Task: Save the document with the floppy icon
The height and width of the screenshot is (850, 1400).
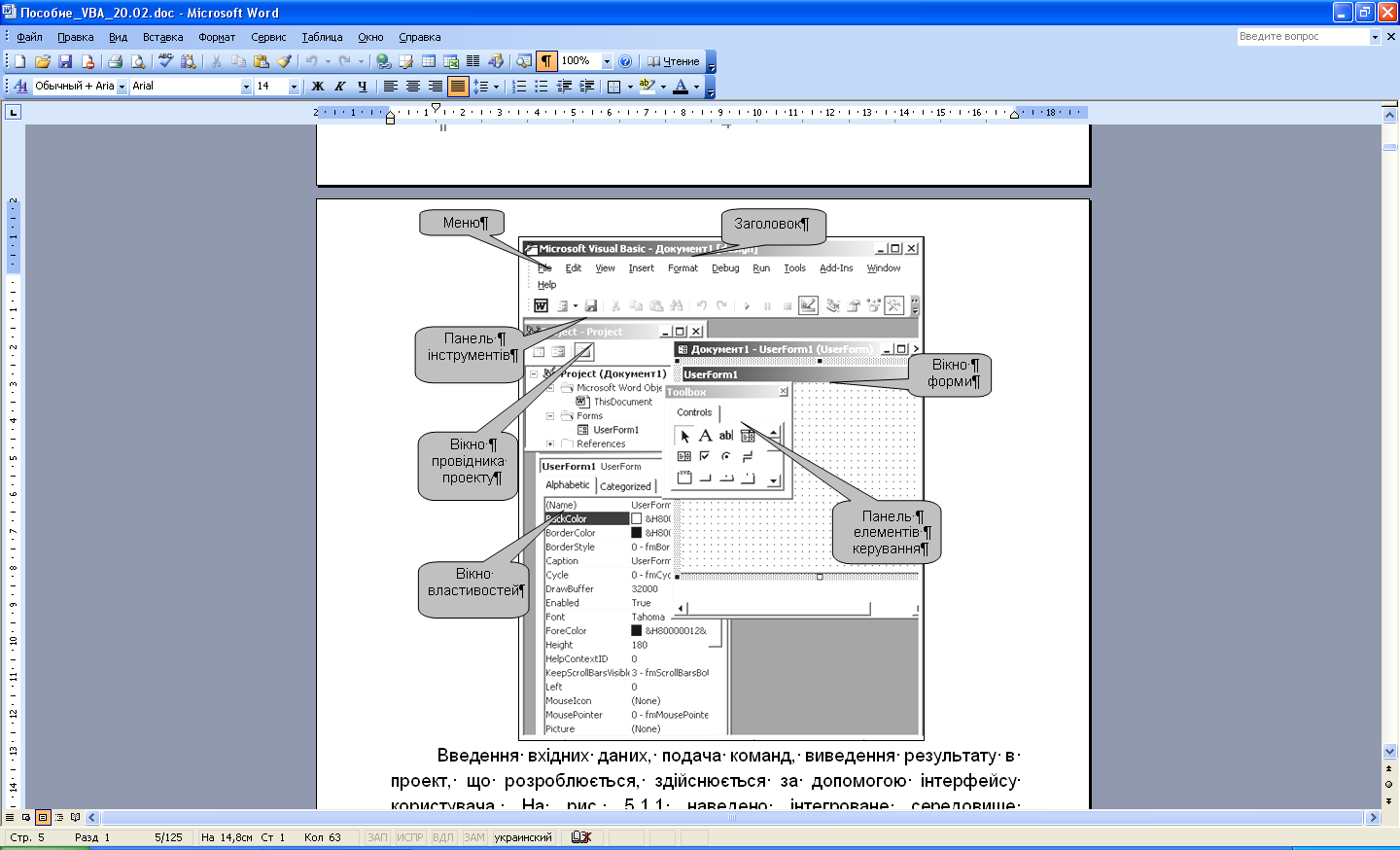Action: pos(65,61)
